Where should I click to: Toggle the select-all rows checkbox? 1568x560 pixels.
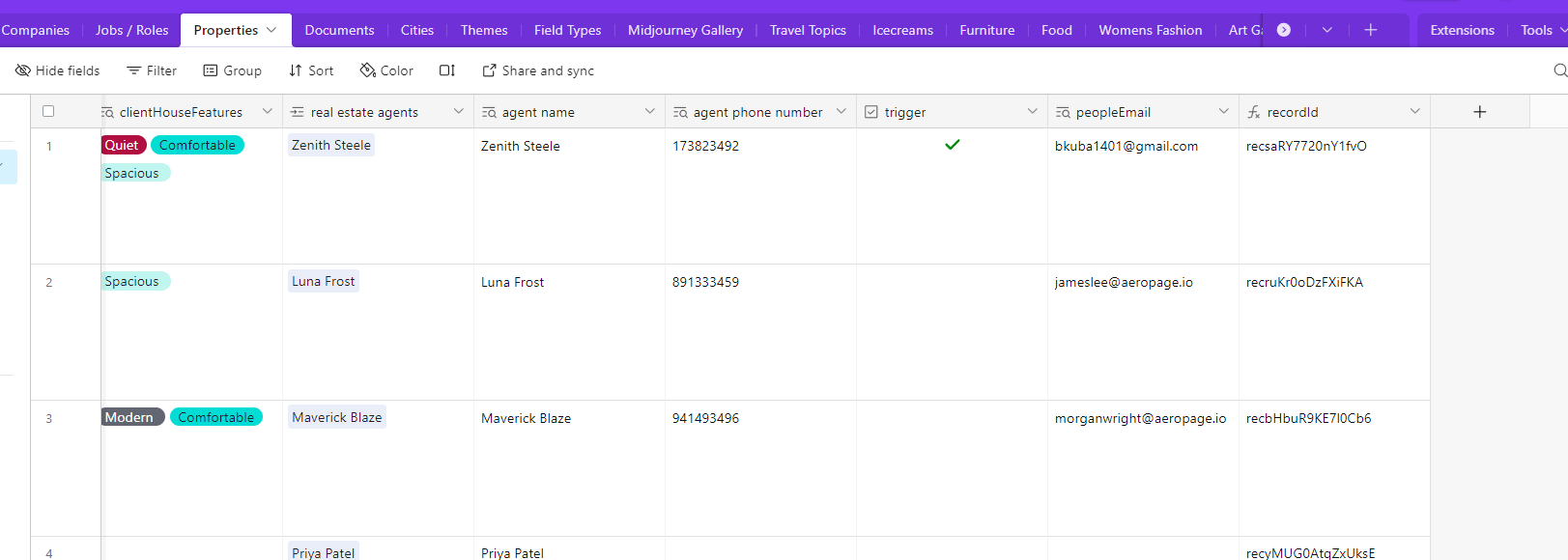(48, 112)
